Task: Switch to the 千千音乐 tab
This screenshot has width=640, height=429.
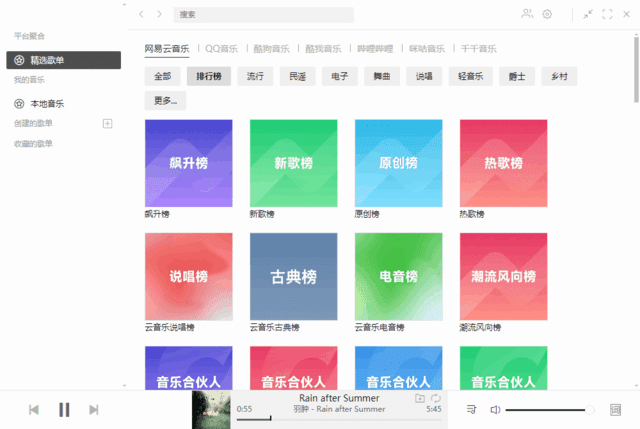Action: tap(479, 49)
